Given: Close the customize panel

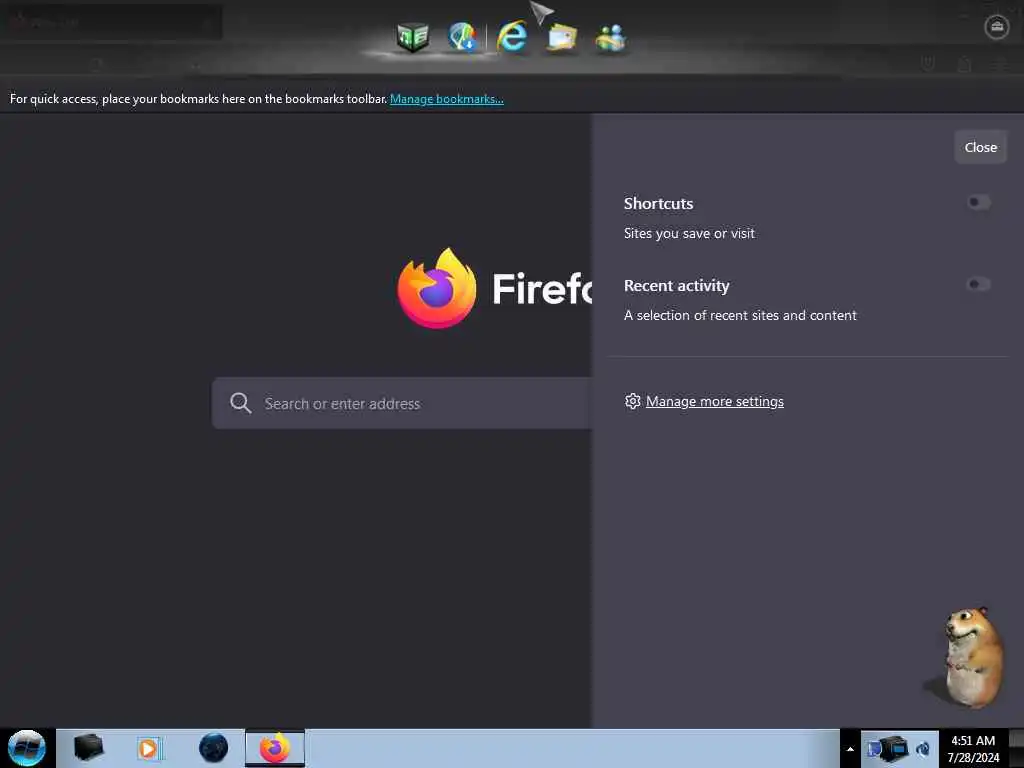Looking at the screenshot, I should pos(980,147).
